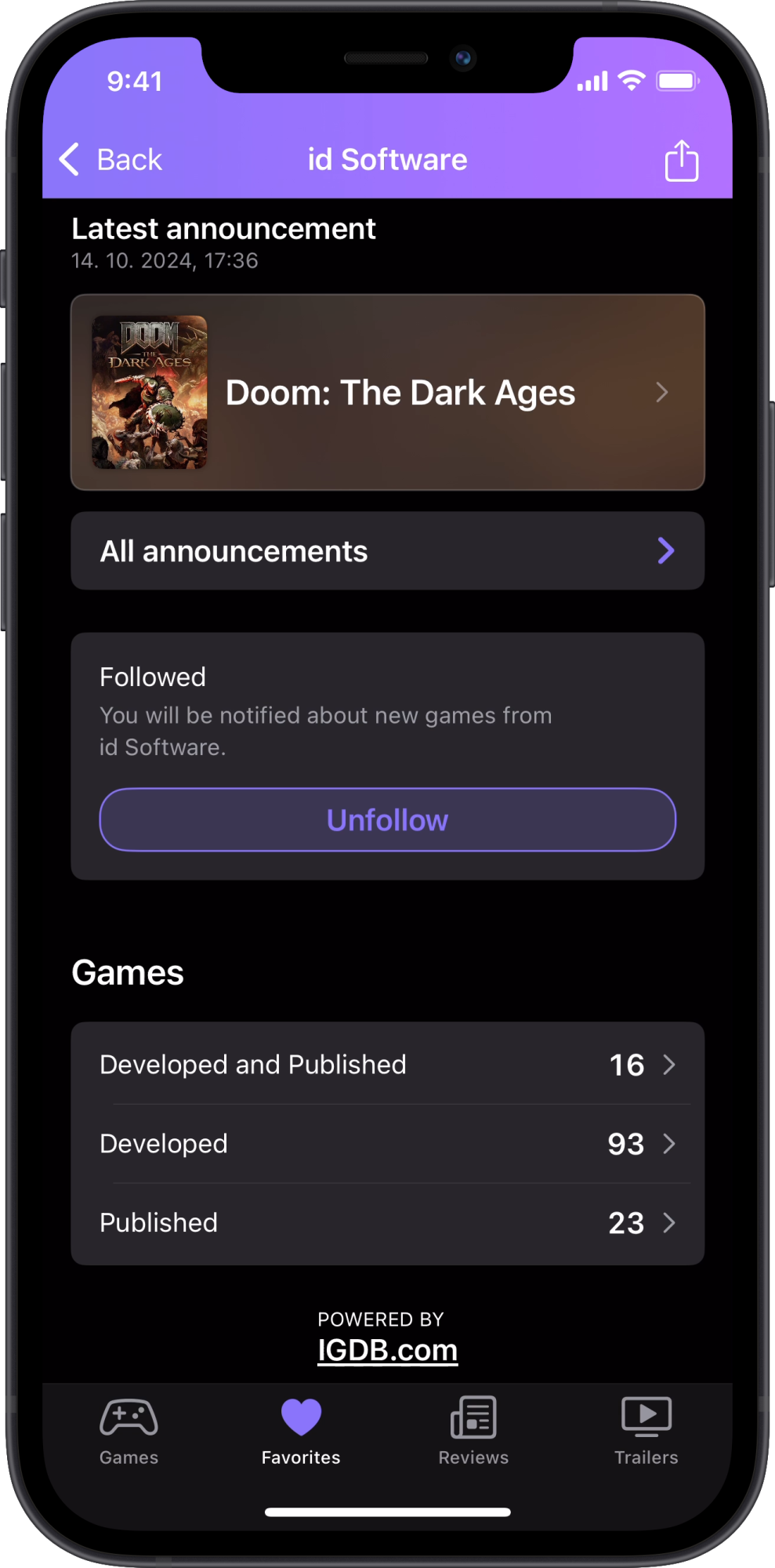Viewport: 775px width, 1568px height.
Task: Open Developed and Published games list
Action: tap(388, 1065)
